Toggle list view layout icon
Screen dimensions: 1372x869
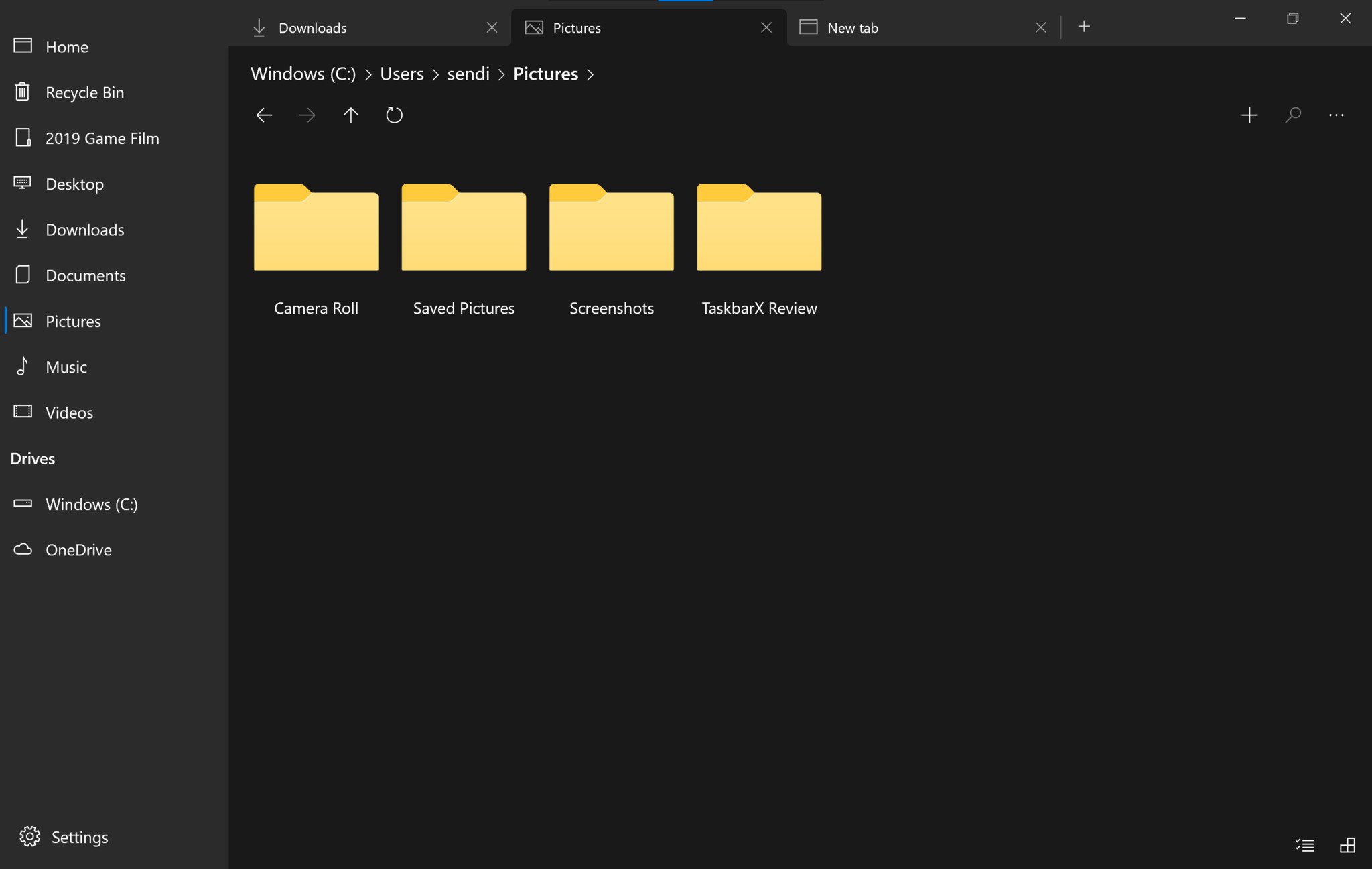[1304, 844]
